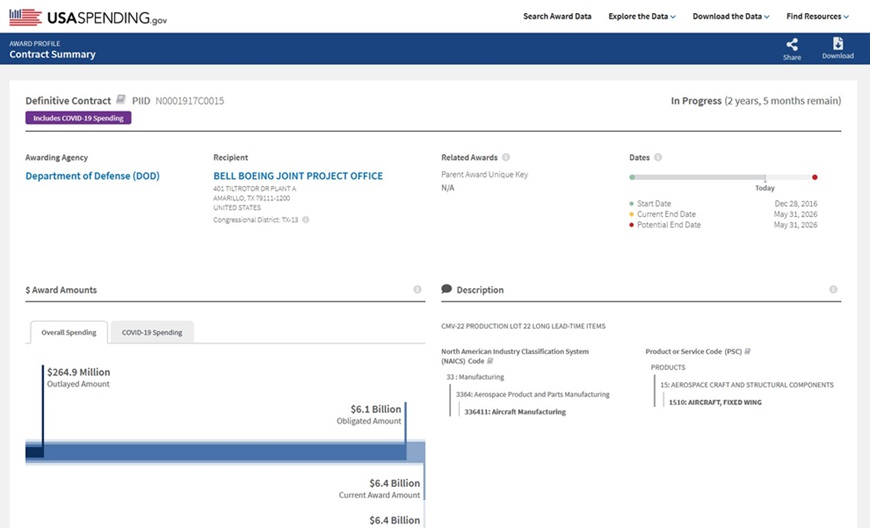This screenshot has width=870, height=528.
Task: Click 15: AEROSPACE CRAFT AND STRUCTURAL COMPONENTS
Action: [x=747, y=385]
